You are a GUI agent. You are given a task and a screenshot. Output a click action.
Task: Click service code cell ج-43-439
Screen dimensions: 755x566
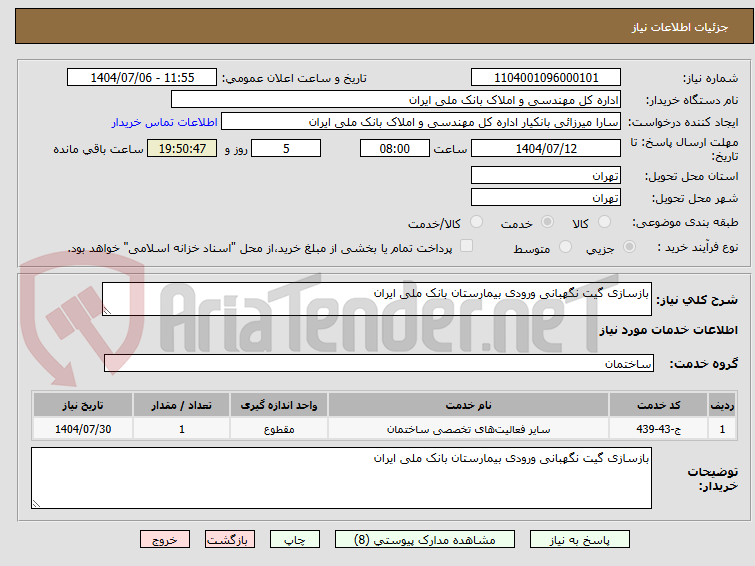(x=658, y=429)
